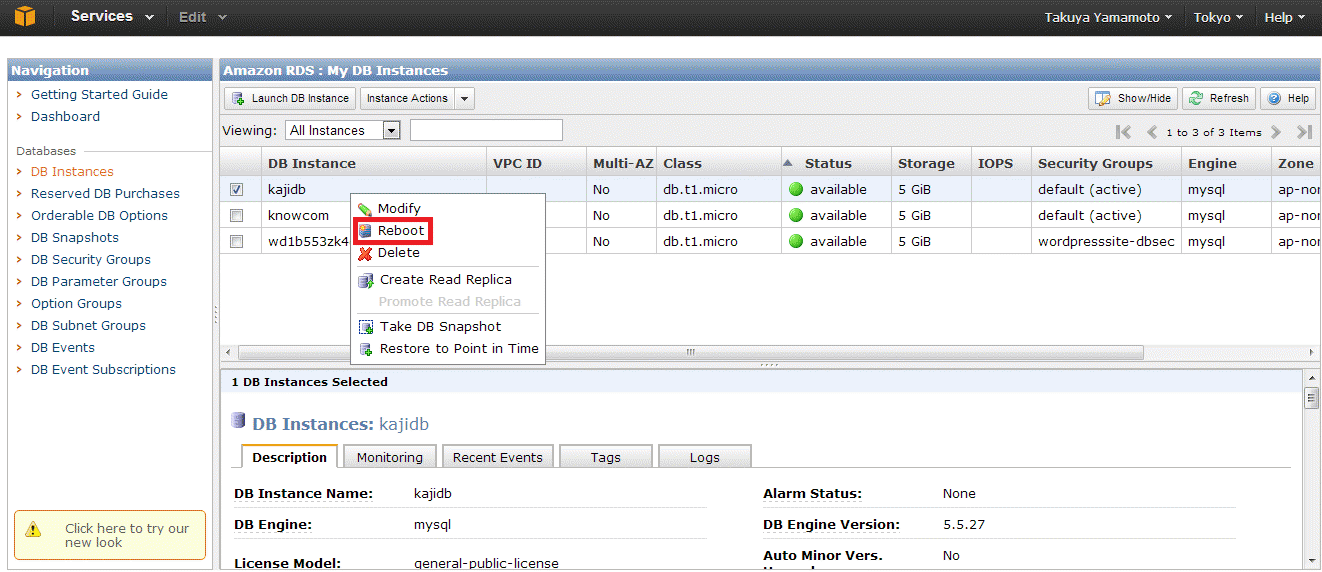The image size is (1322, 572).
Task: Open DB Instances in navigation
Action: (x=72, y=171)
